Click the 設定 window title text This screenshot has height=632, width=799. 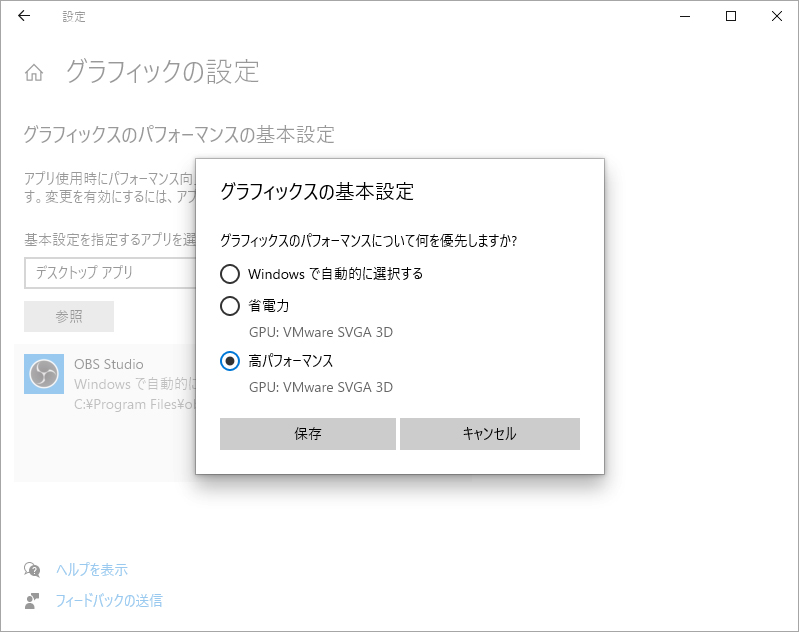[x=74, y=17]
